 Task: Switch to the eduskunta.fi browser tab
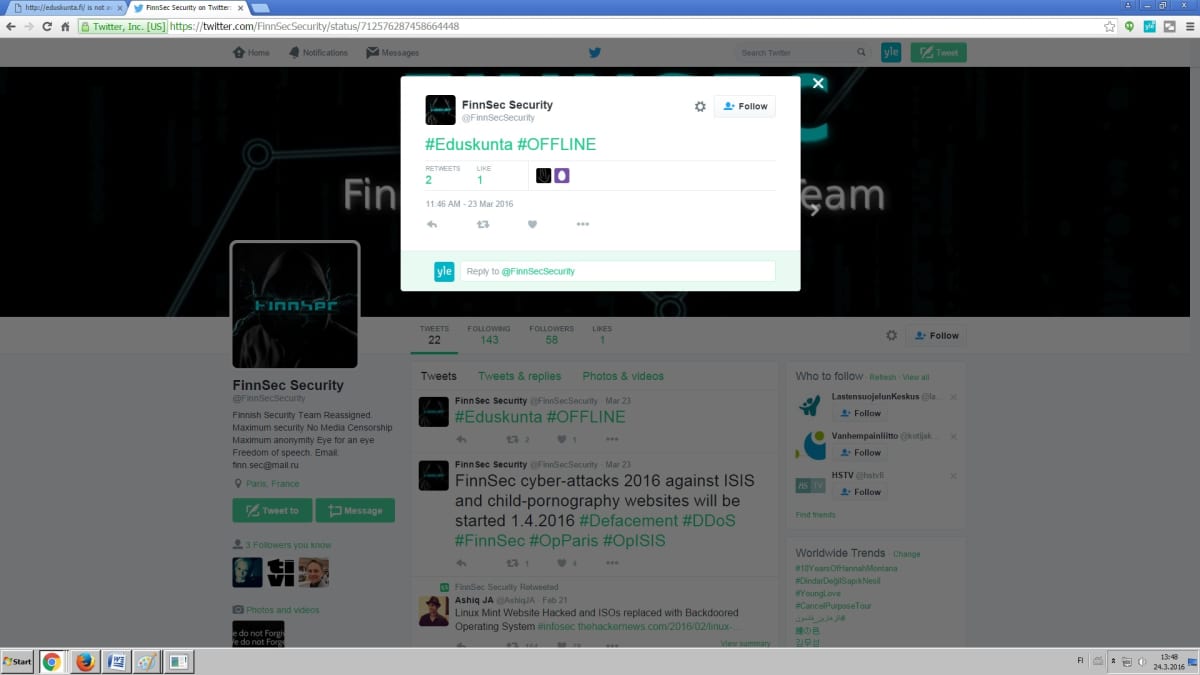pyautogui.click(x=66, y=8)
